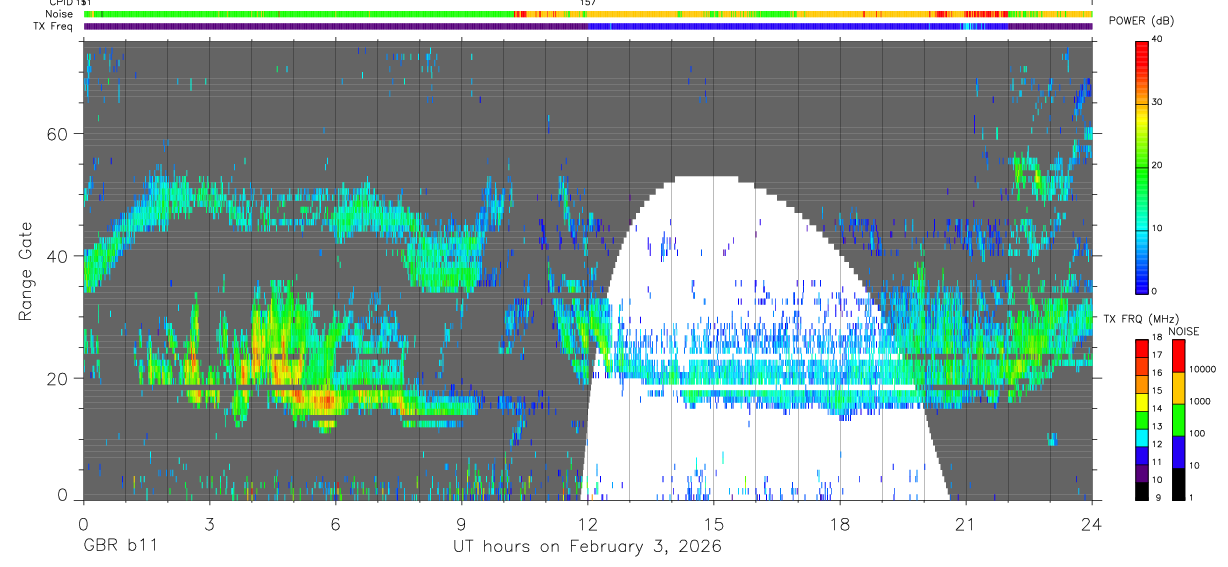This screenshot has height=567, width=1228.
Task: Click the hour 18 tick label on the time axis
Action: (x=839, y=523)
